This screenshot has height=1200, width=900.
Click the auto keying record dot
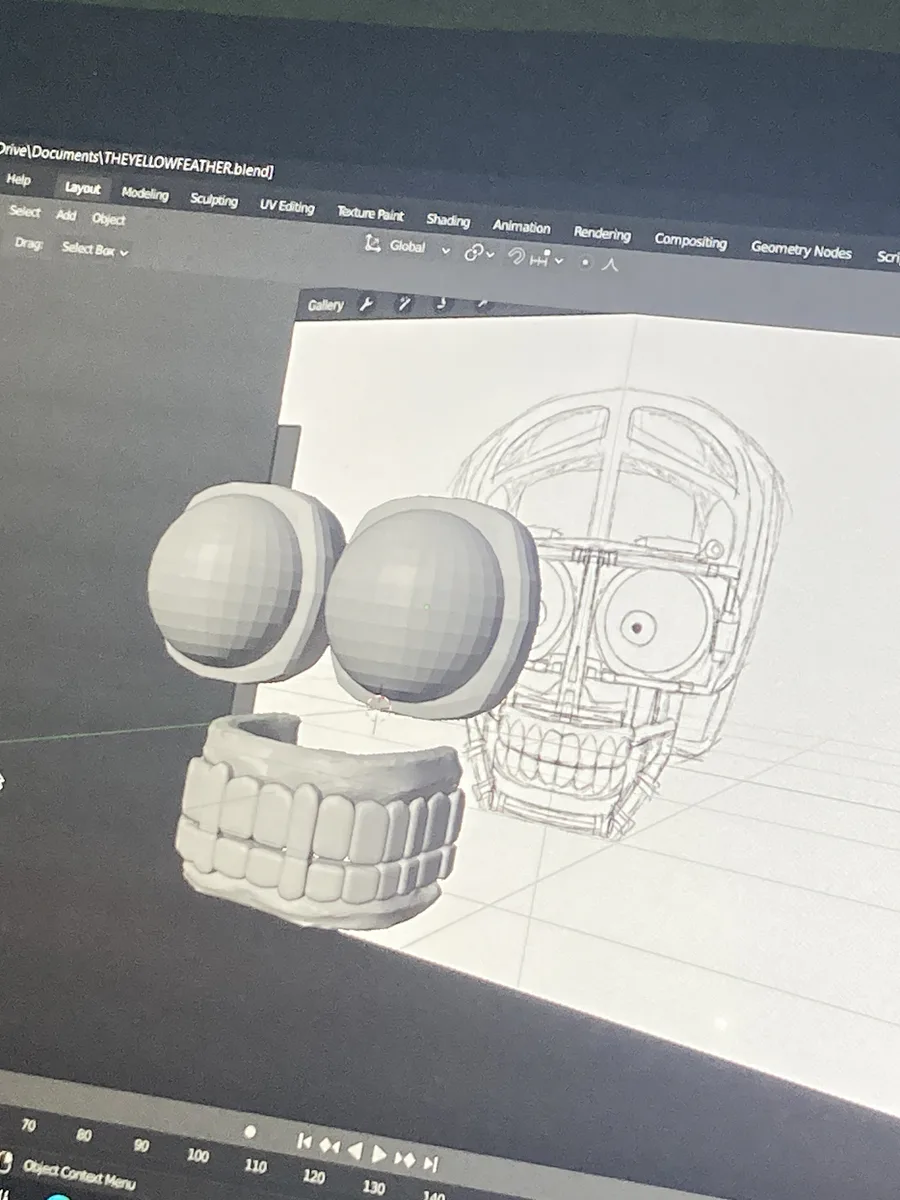250,1132
